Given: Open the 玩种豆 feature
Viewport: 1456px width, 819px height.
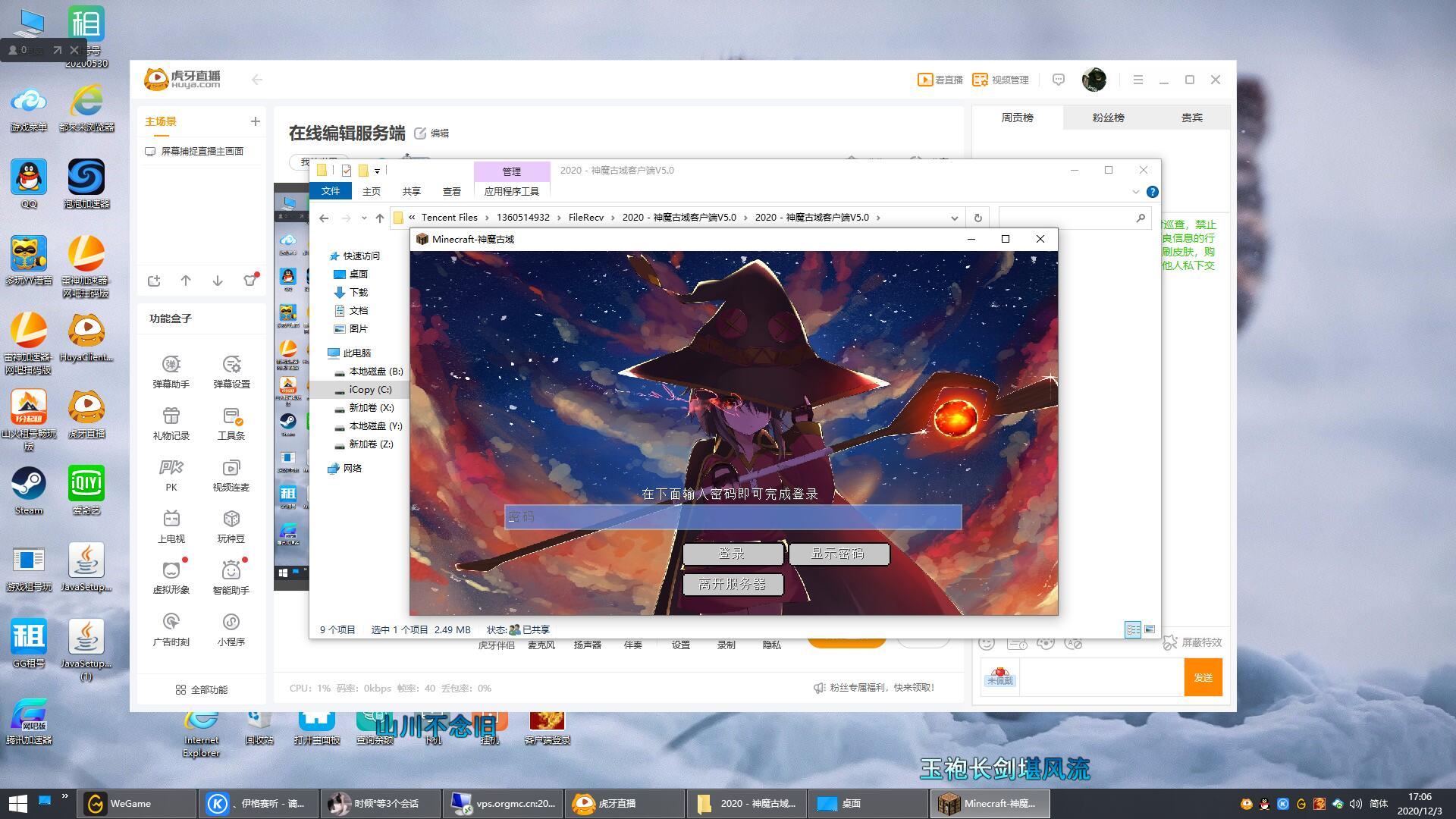Looking at the screenshot, I should (x=231, y=526).
